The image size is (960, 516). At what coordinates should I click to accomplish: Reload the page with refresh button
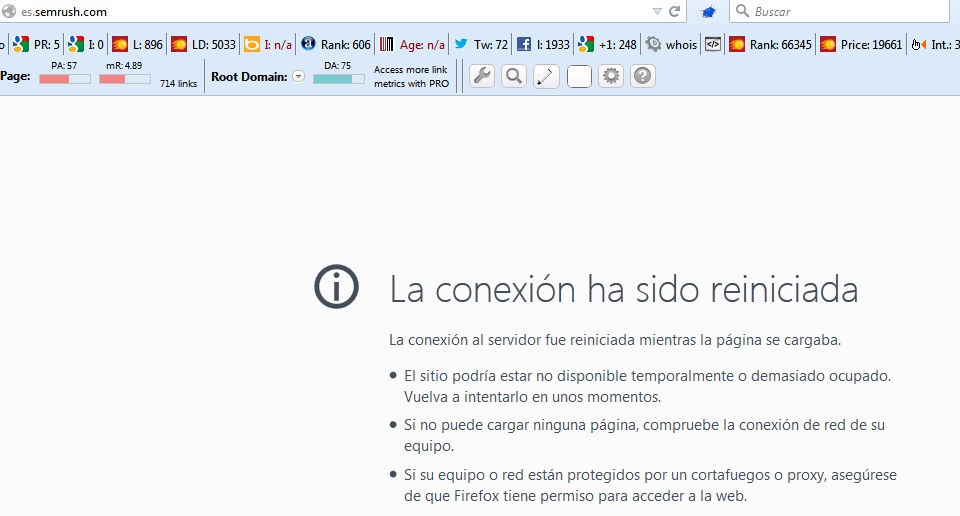pyautogui.click(x=675, y=12)
